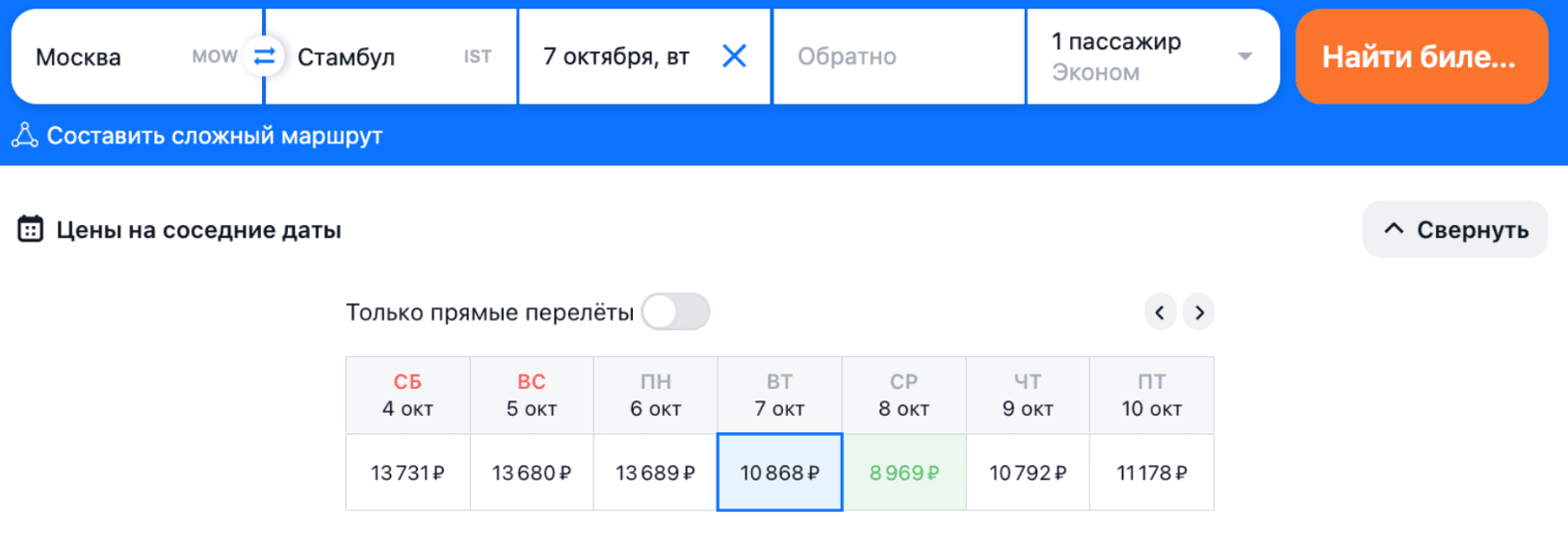Viewport: 1568px width, 539px height.
Task: Swap origin and destination cities
Action: point(264,57)
